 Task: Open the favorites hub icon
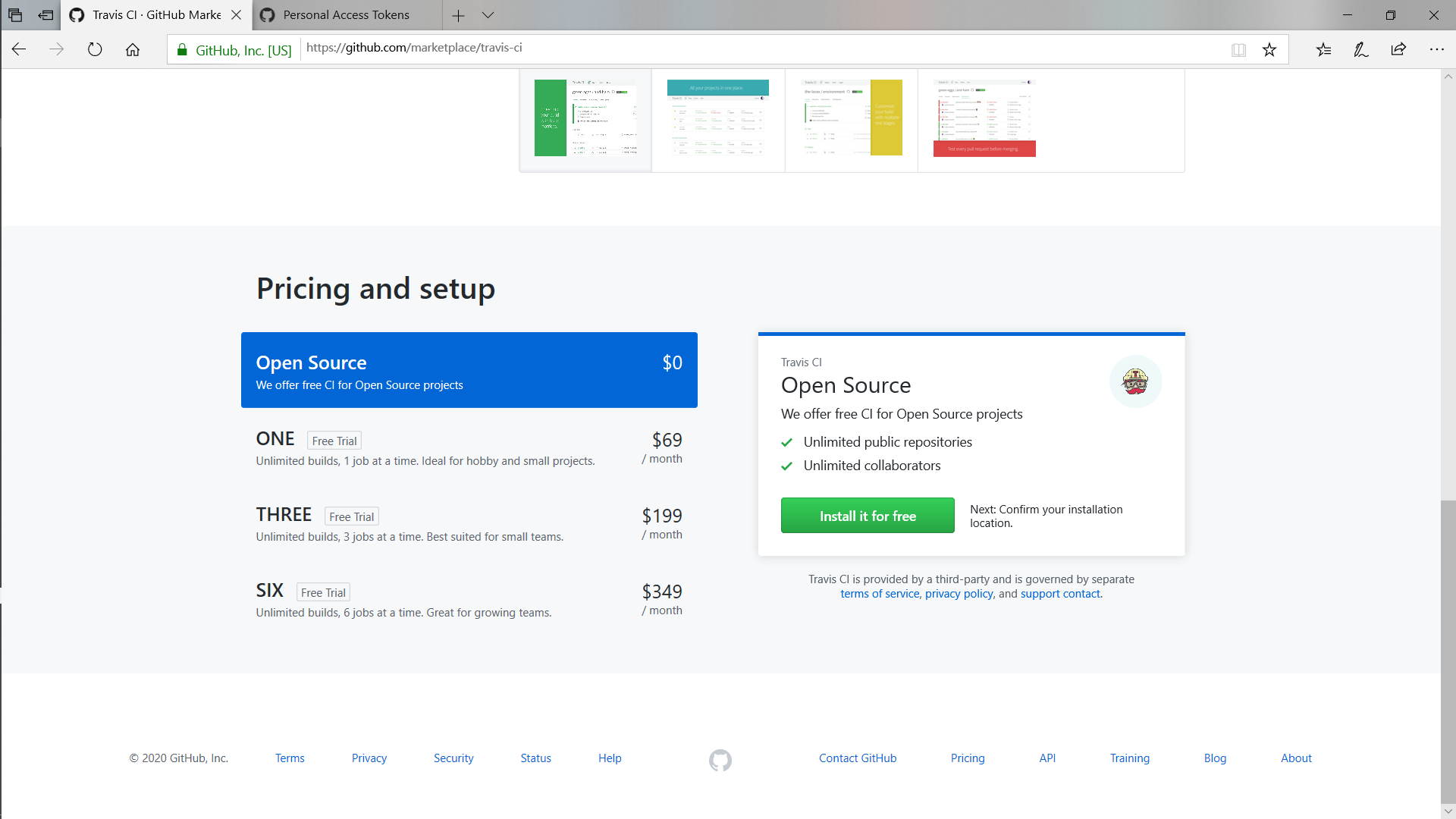(x=1323, y=50)
